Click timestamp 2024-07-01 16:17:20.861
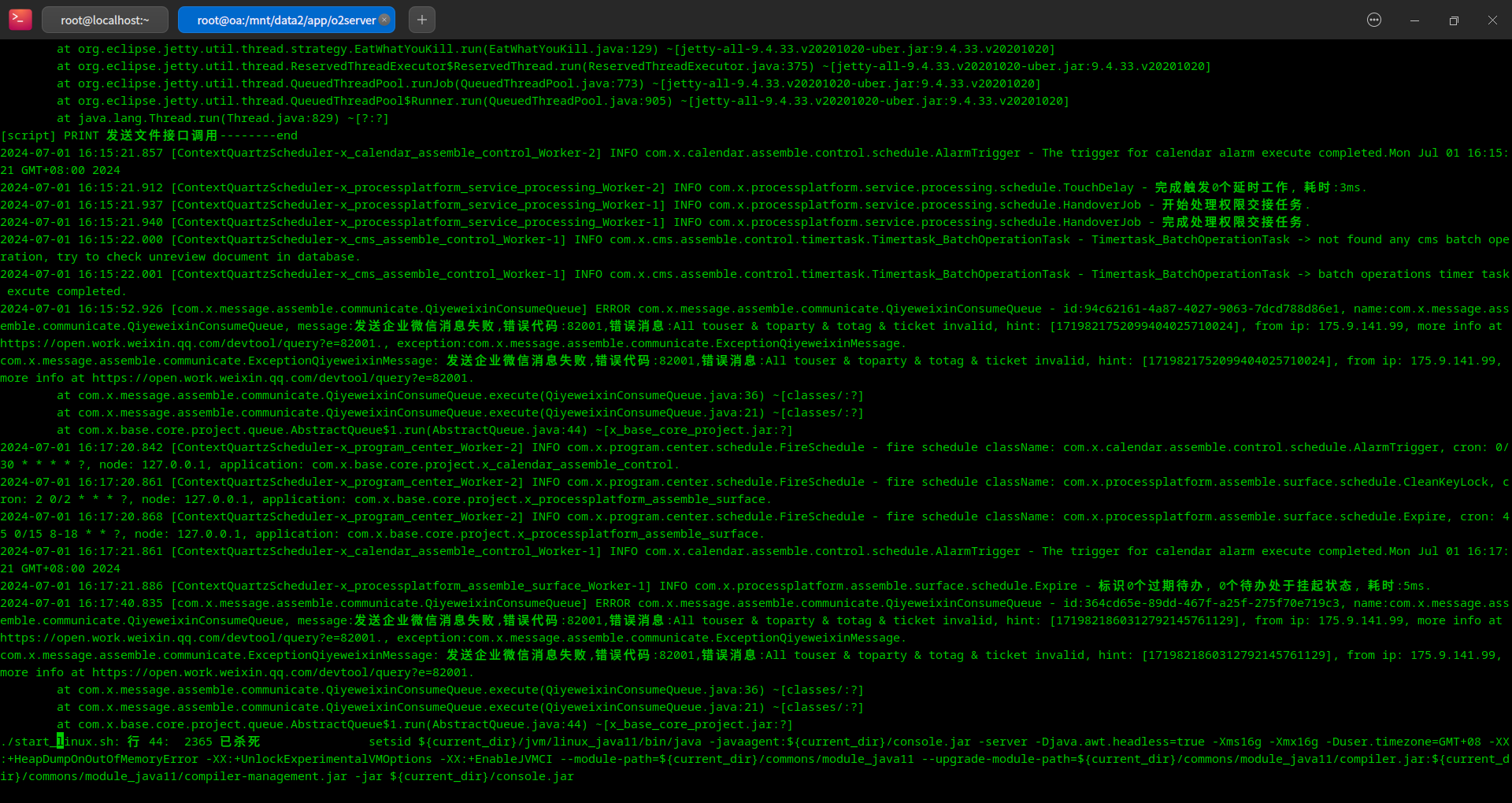 point(82,482)
